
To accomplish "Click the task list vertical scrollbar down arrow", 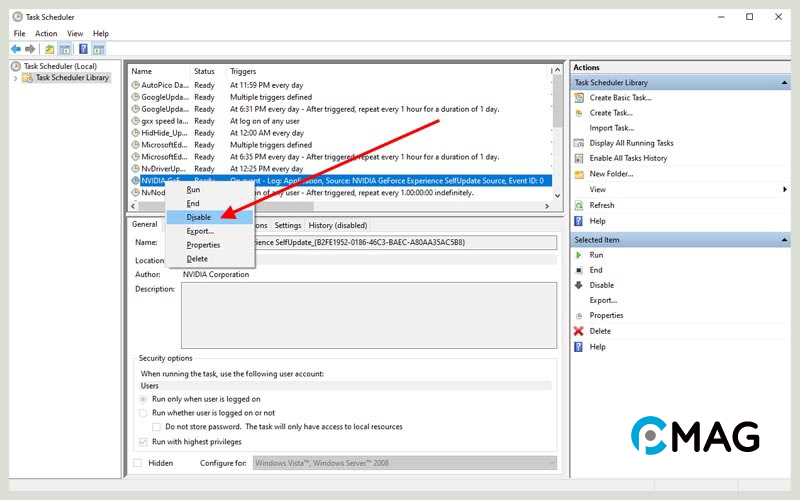I will pos(557,195).
